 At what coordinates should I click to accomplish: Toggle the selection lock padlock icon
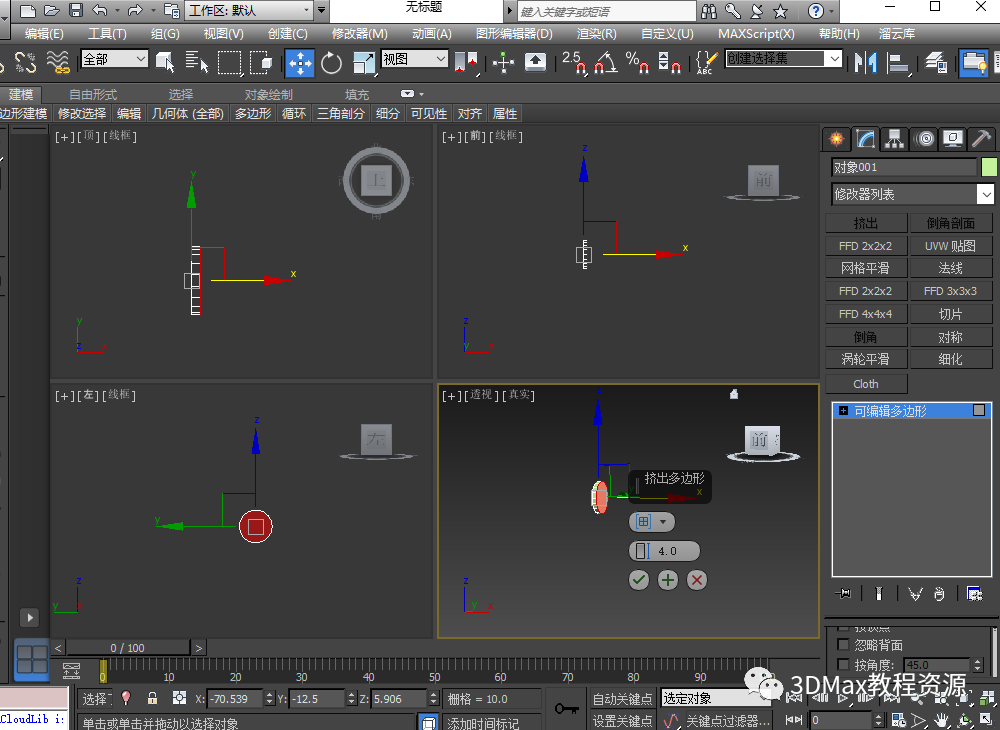click(152, 698)
